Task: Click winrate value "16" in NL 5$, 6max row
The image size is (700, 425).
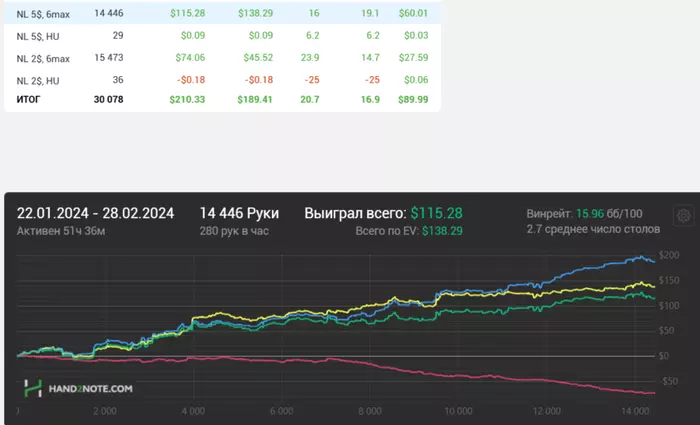Action: (x=314, y=13)
